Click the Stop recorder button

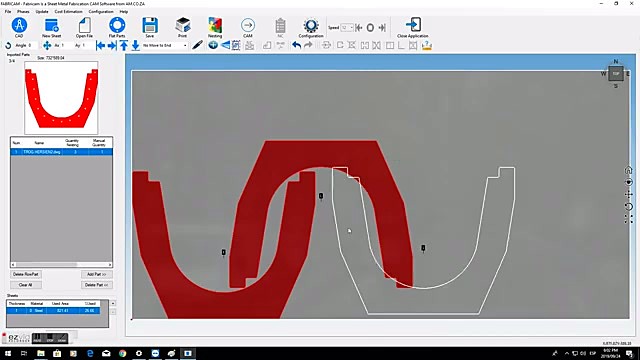point(50,338)
